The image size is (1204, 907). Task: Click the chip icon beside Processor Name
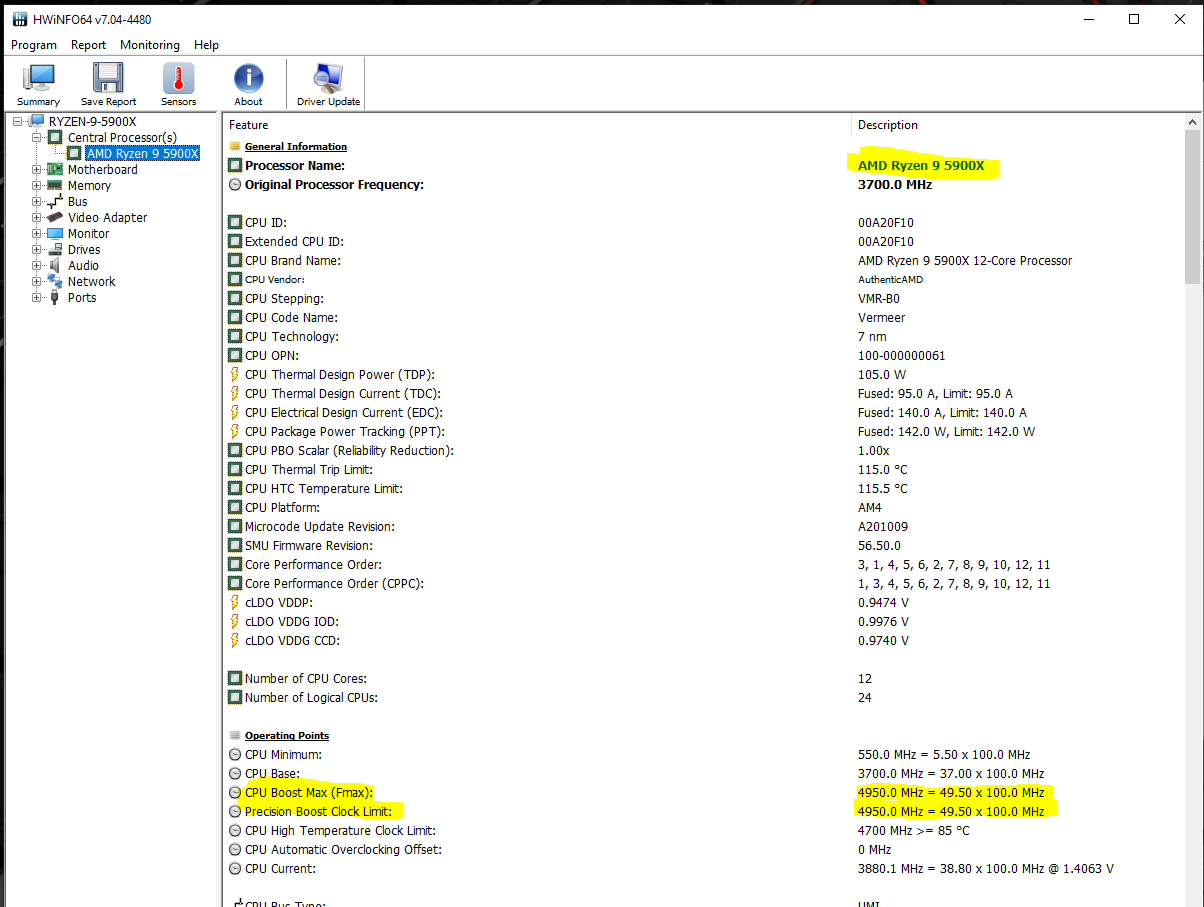[235, 165]
